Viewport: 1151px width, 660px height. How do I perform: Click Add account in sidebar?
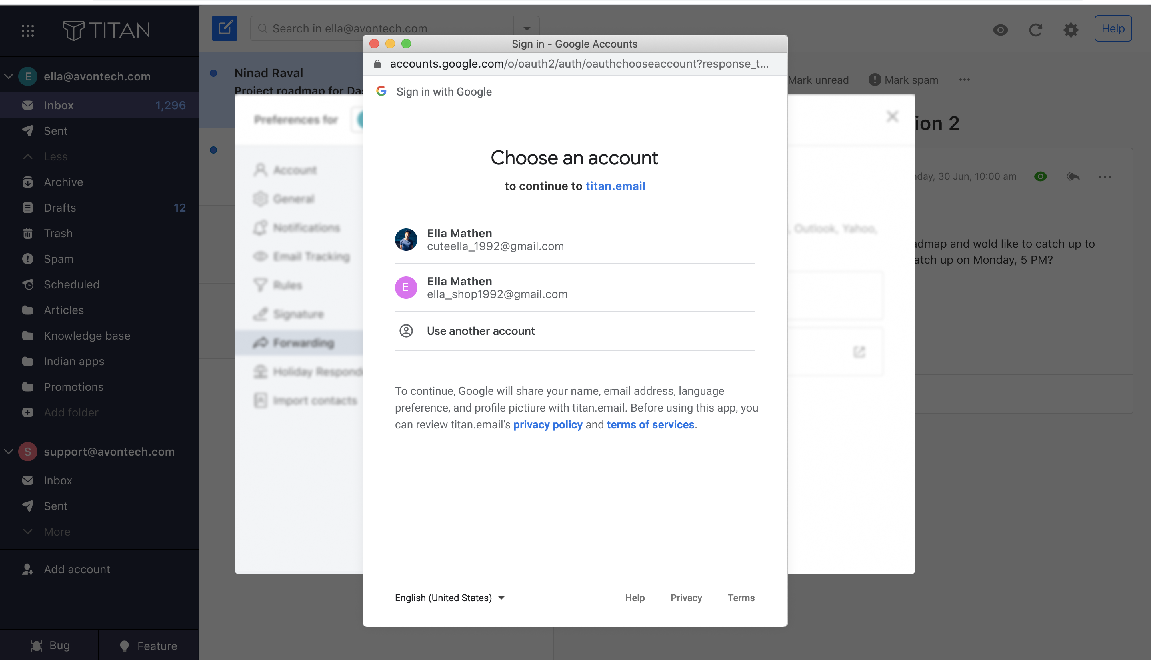point(67,569)
